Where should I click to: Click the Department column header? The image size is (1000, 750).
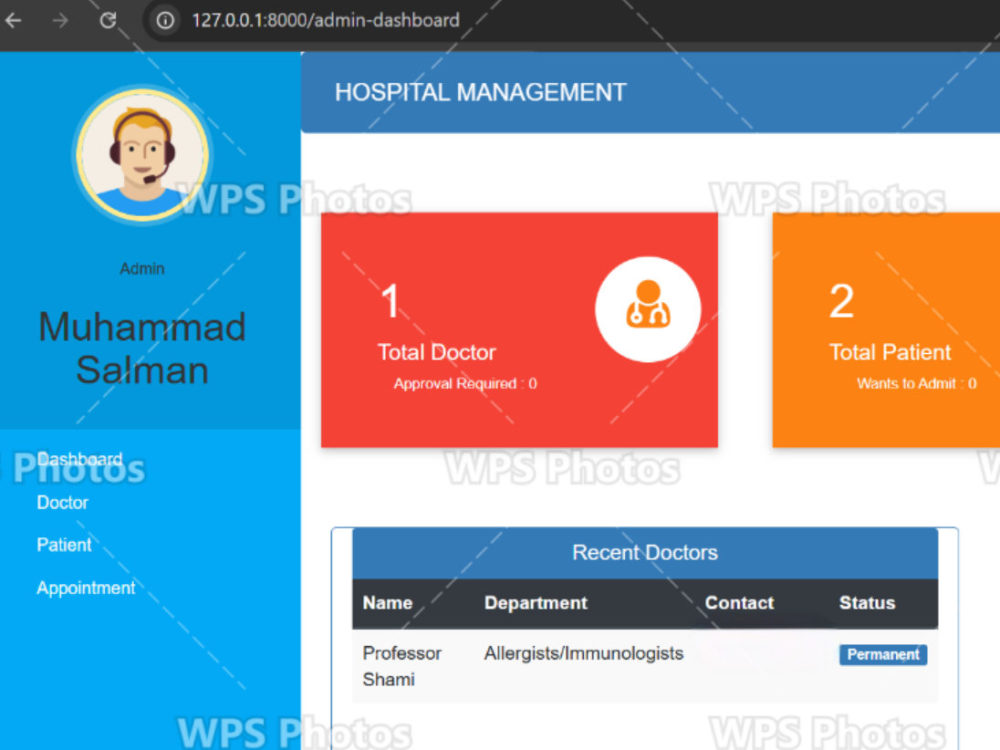coord(536,603)
